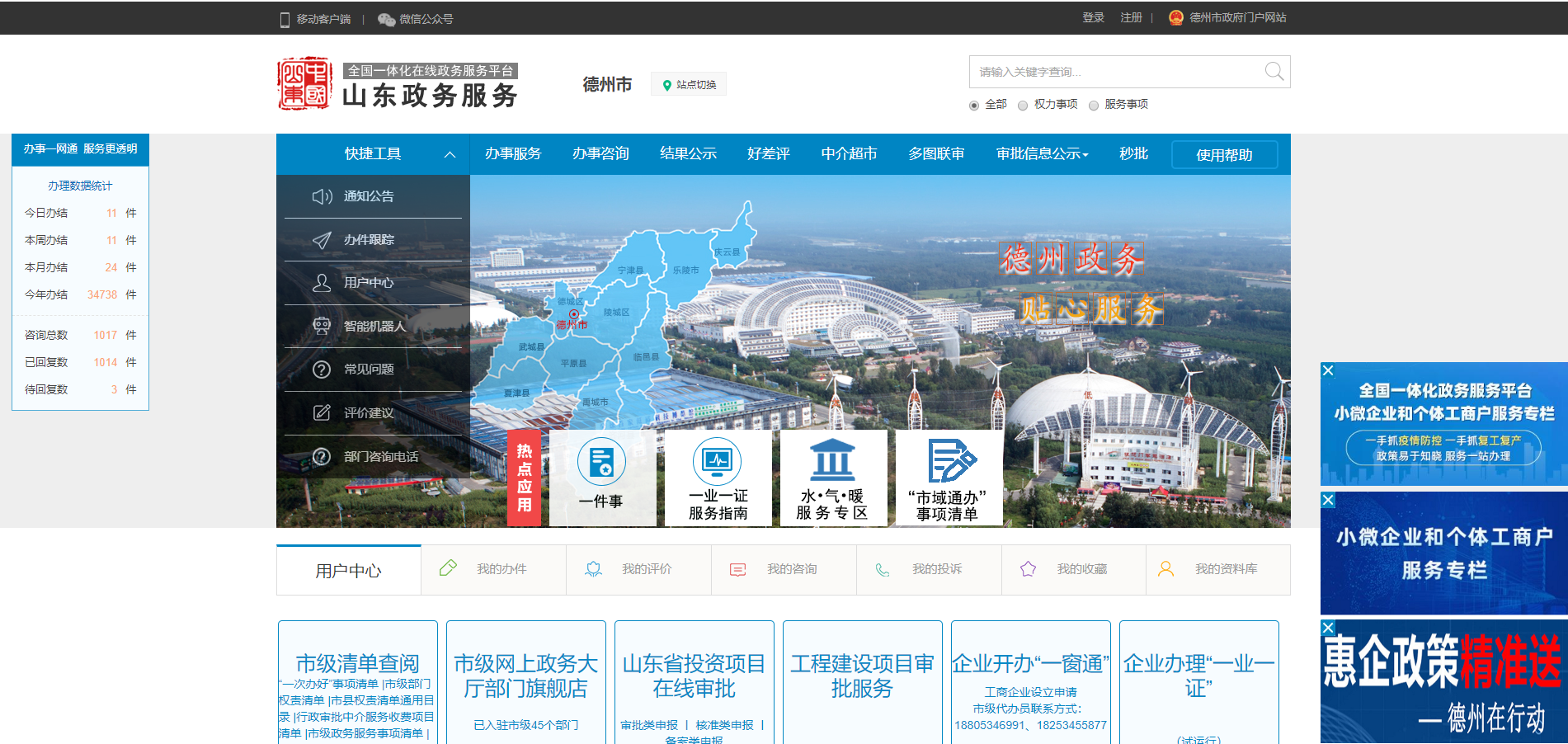Open the 办事服务 nav item

(x=513, y=153)
